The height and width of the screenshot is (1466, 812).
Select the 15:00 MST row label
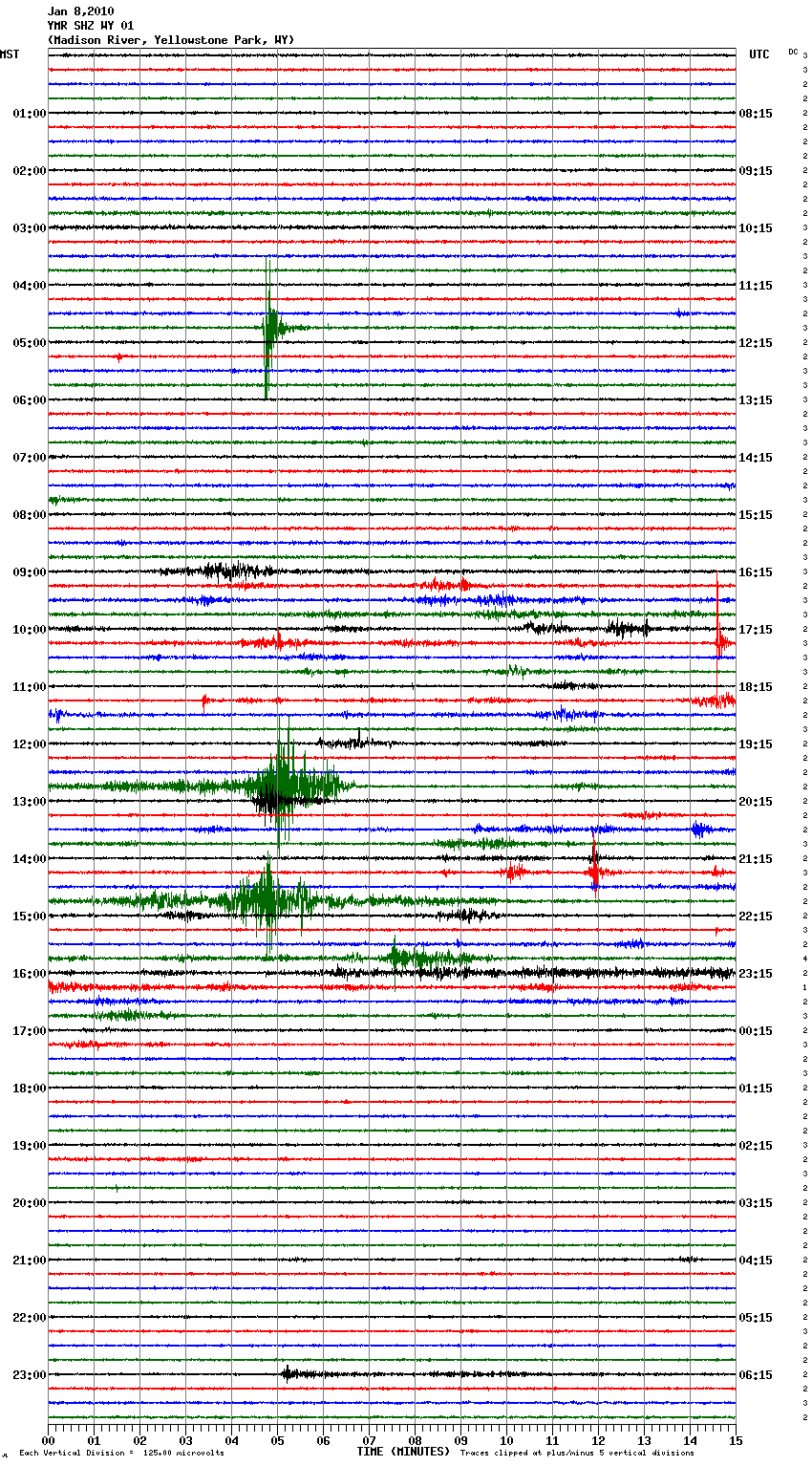click(x=29, y=916)
